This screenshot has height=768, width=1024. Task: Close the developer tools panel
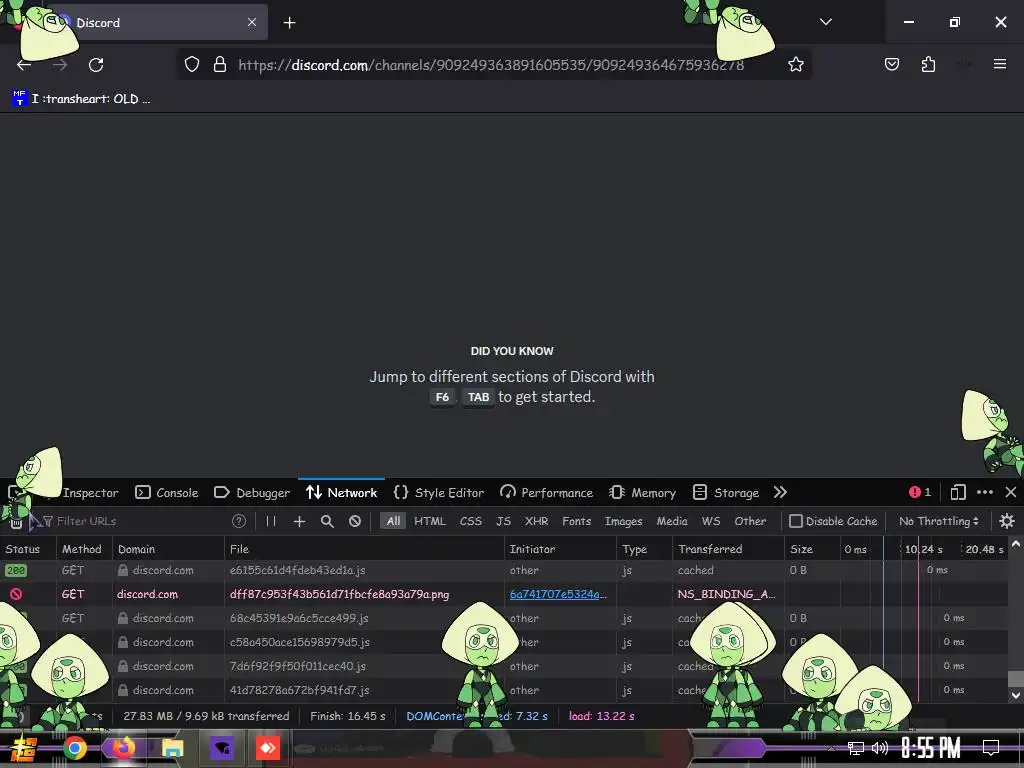(1010, 492)
